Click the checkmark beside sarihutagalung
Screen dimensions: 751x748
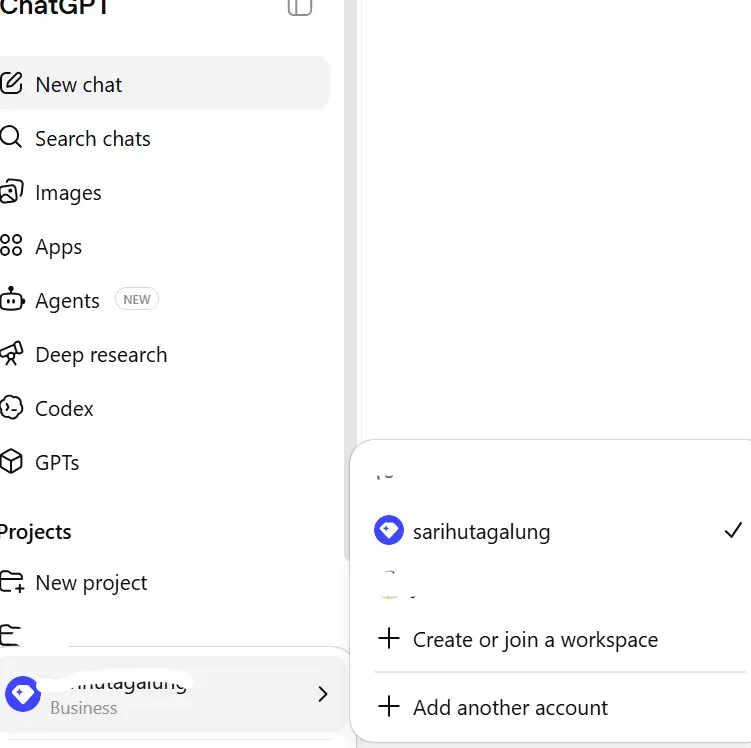coord(733,531)
